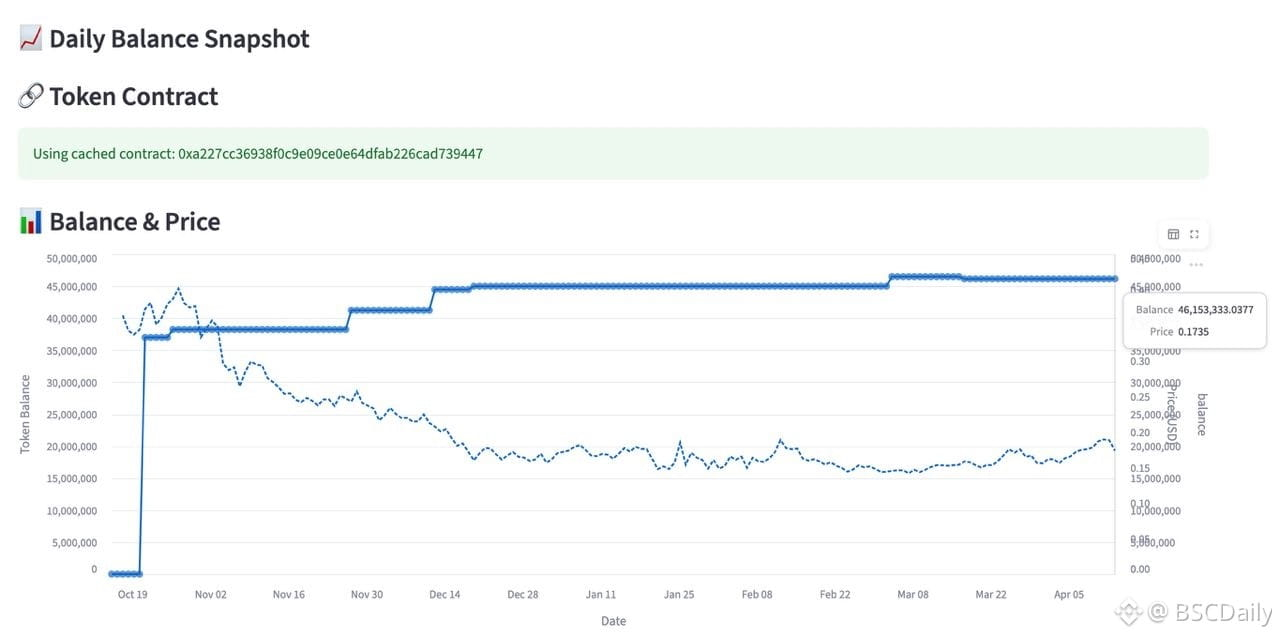This screenshot has width=1280, height=637.
Task: Click 50,000,000 on the Token Balance axis
Action: click(x=72, y=258)
